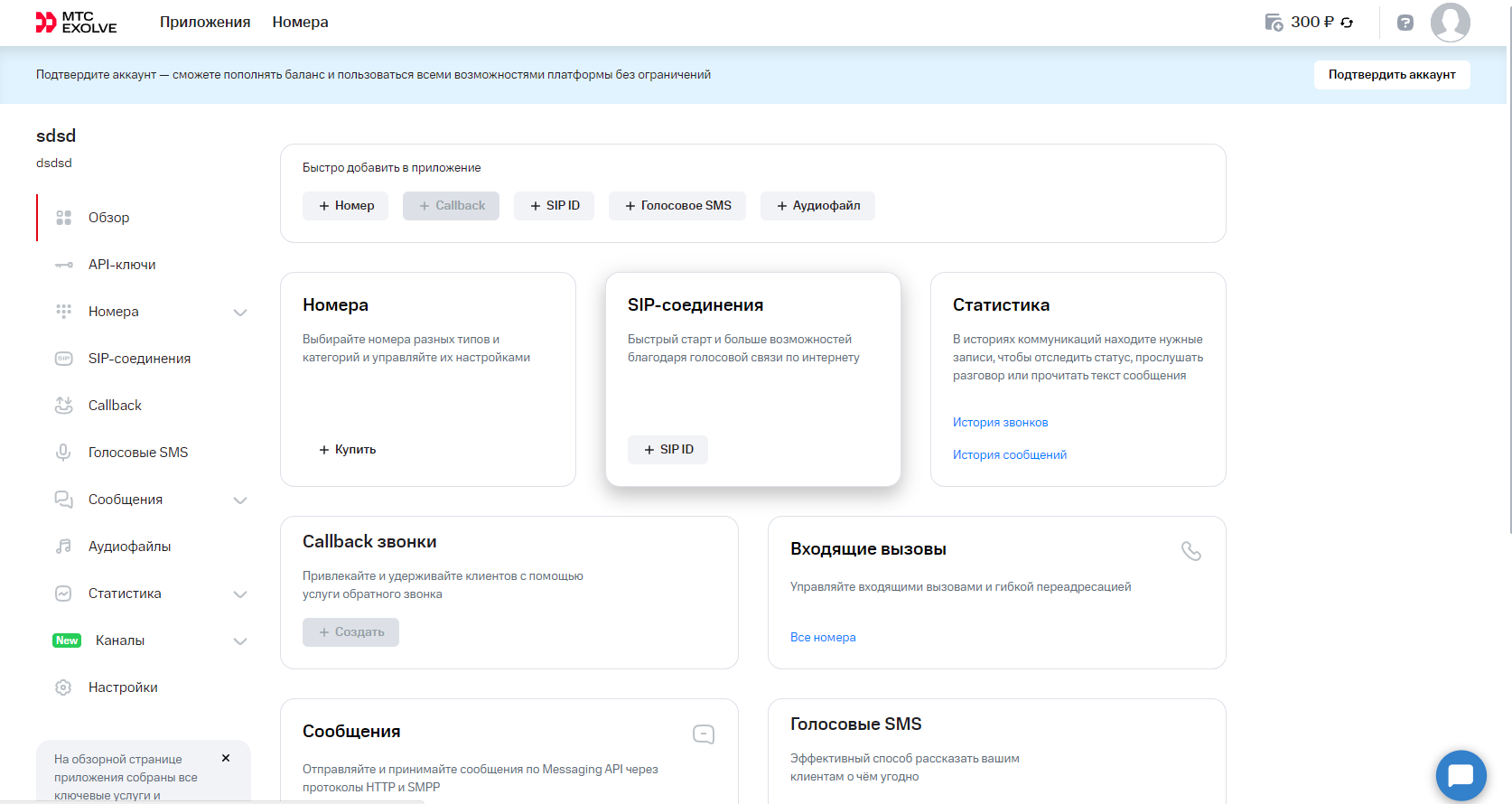Open help via the question mark icon

click(x=1405, y=23)
